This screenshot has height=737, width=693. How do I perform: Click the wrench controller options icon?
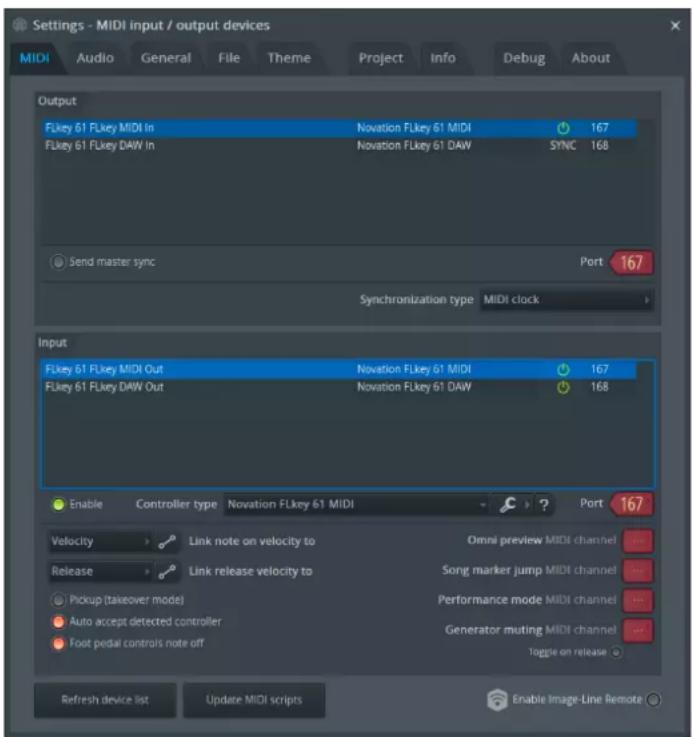[x=508, y=505]
